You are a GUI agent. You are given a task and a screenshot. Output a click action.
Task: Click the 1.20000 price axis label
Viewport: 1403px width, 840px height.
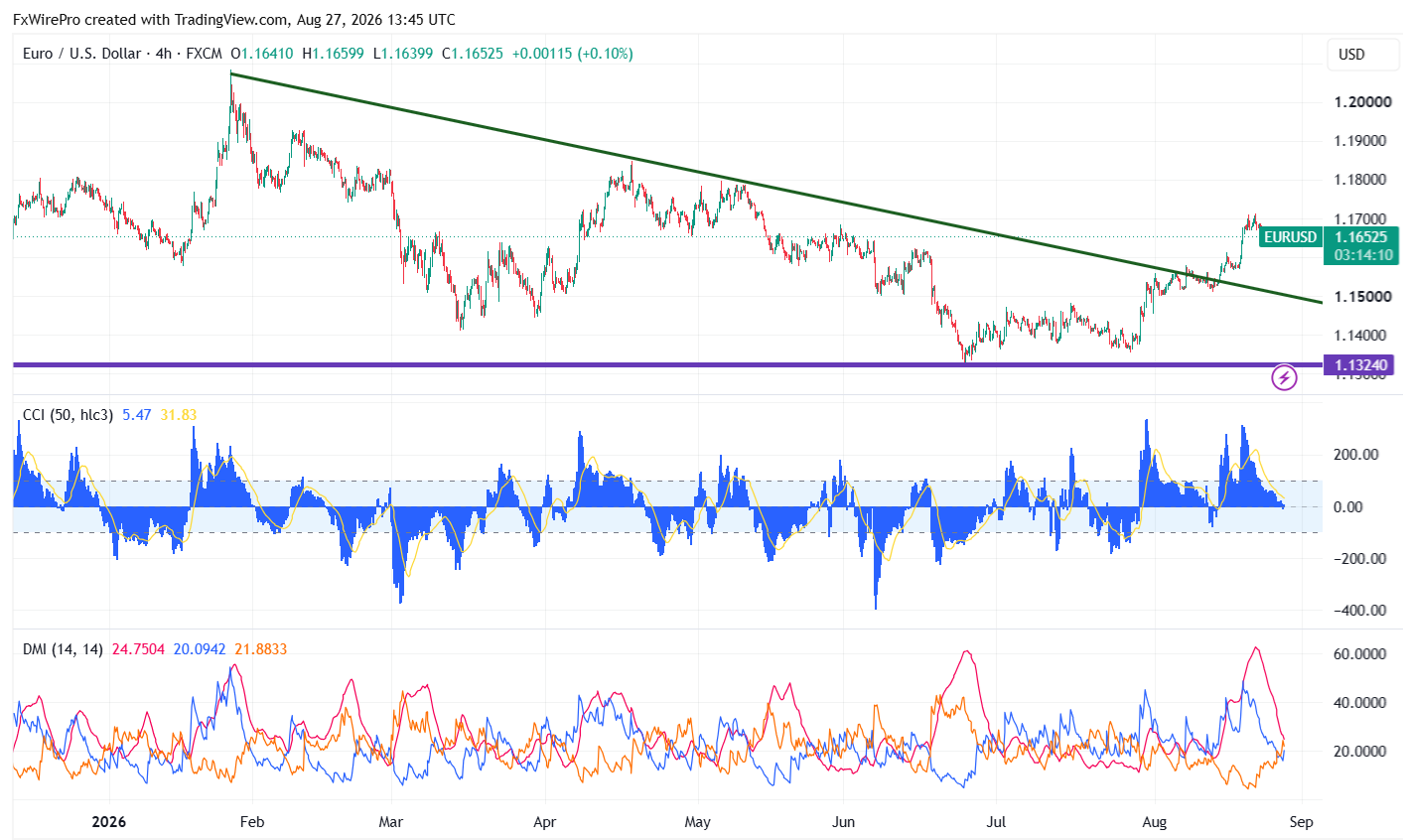1362,102
